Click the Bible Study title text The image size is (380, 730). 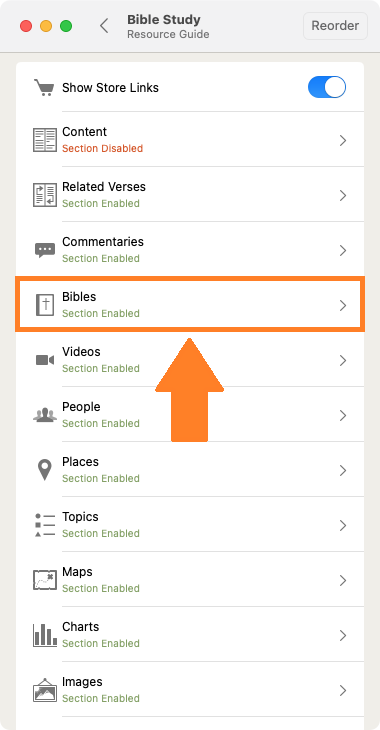164,20
